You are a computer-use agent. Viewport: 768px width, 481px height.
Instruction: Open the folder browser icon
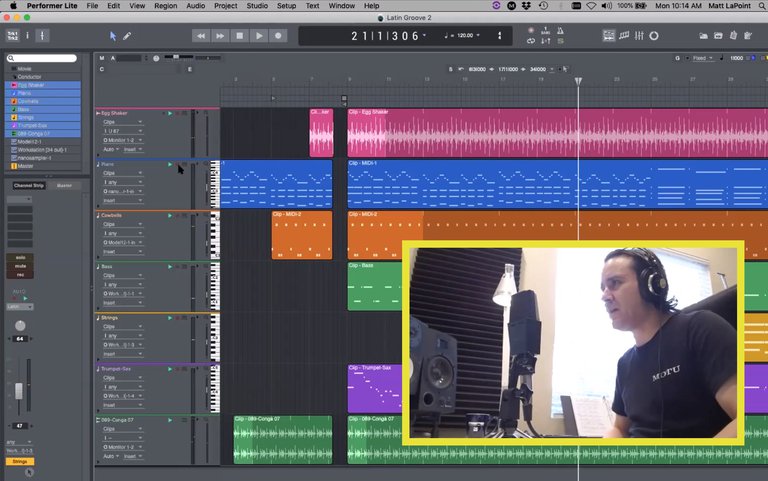pyautogui.click(x=703, y=36)
